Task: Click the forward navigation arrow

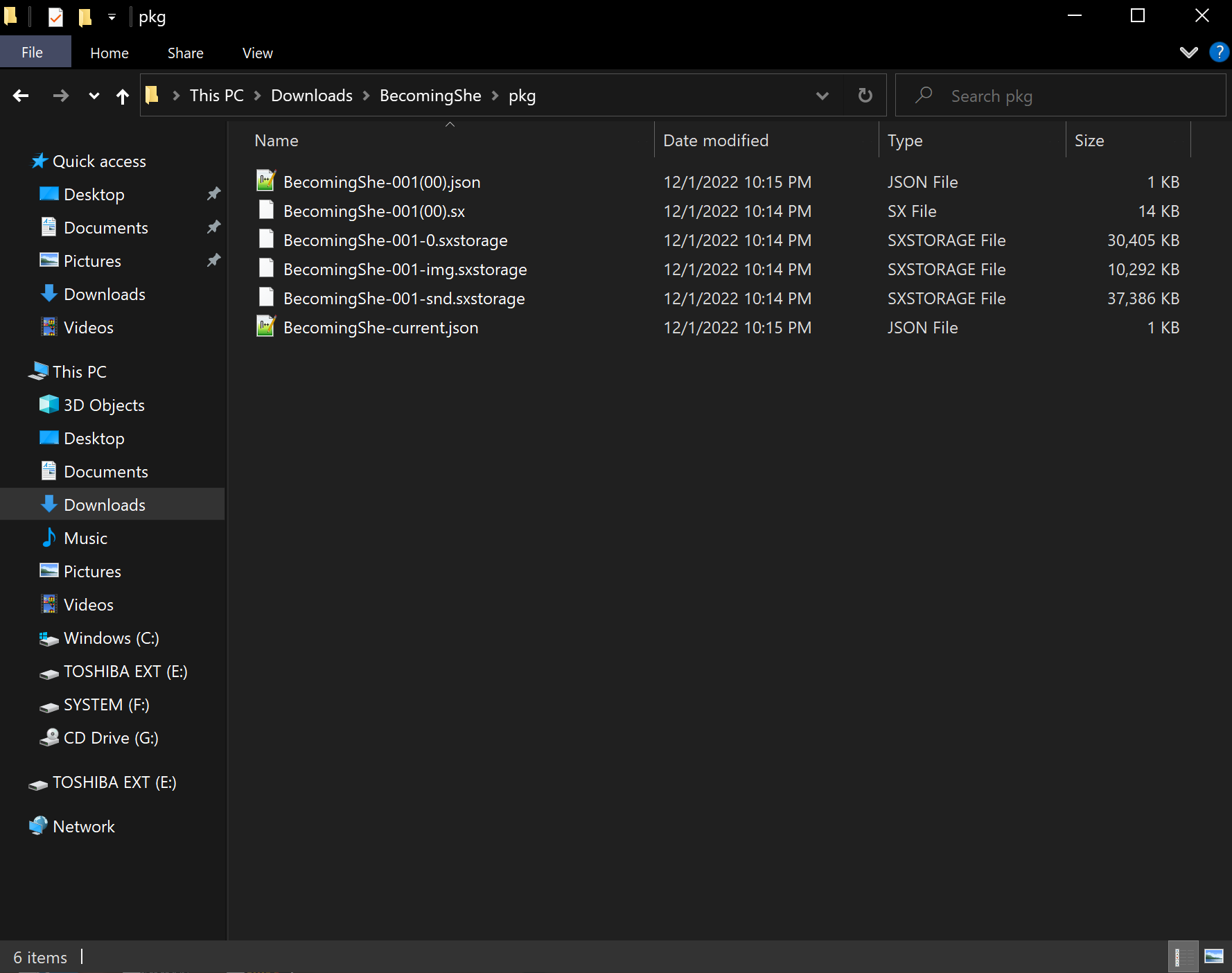Action: click(x=61, y=96)
